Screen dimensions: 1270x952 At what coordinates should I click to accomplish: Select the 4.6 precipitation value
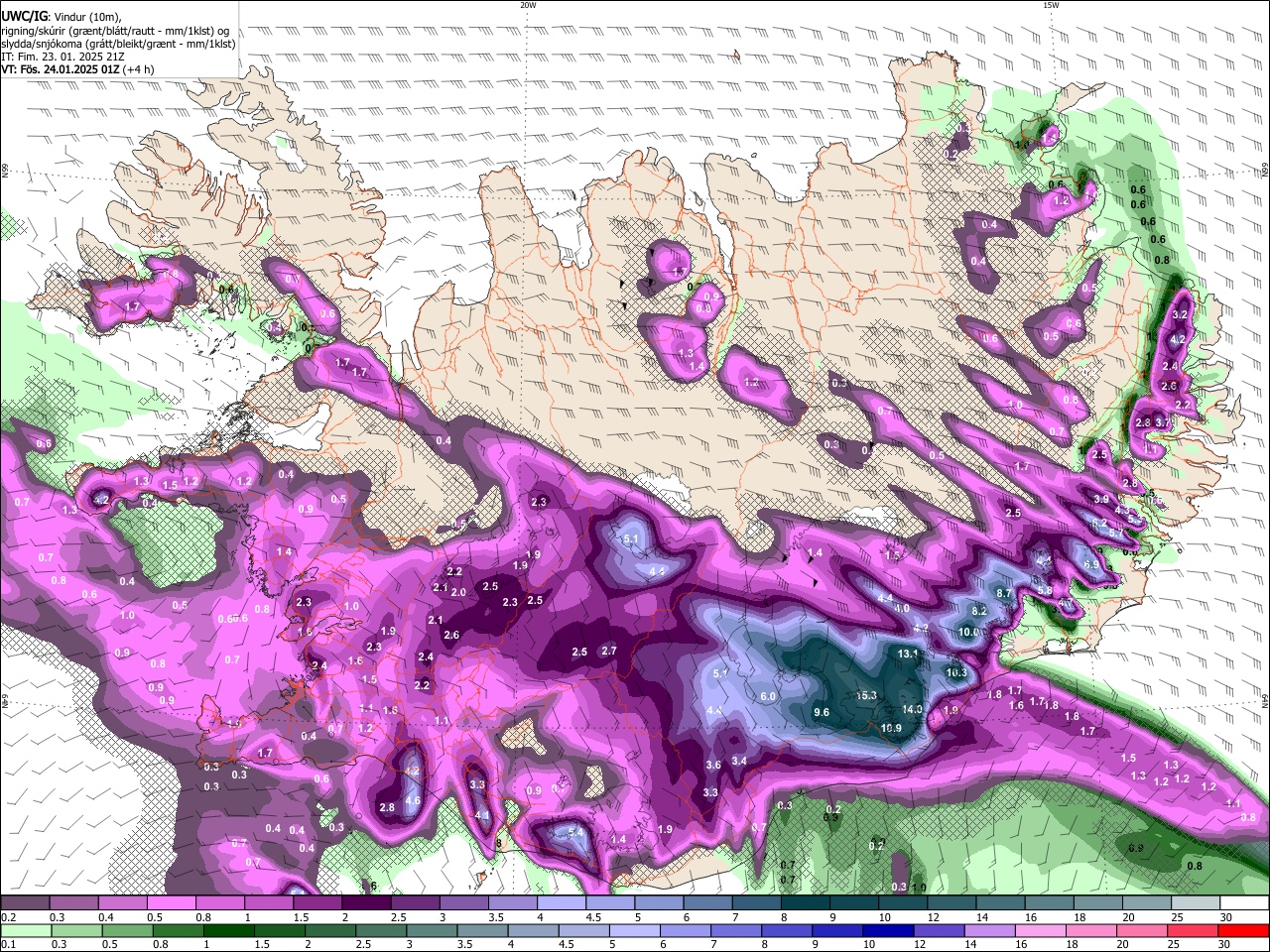pos(414,800)
